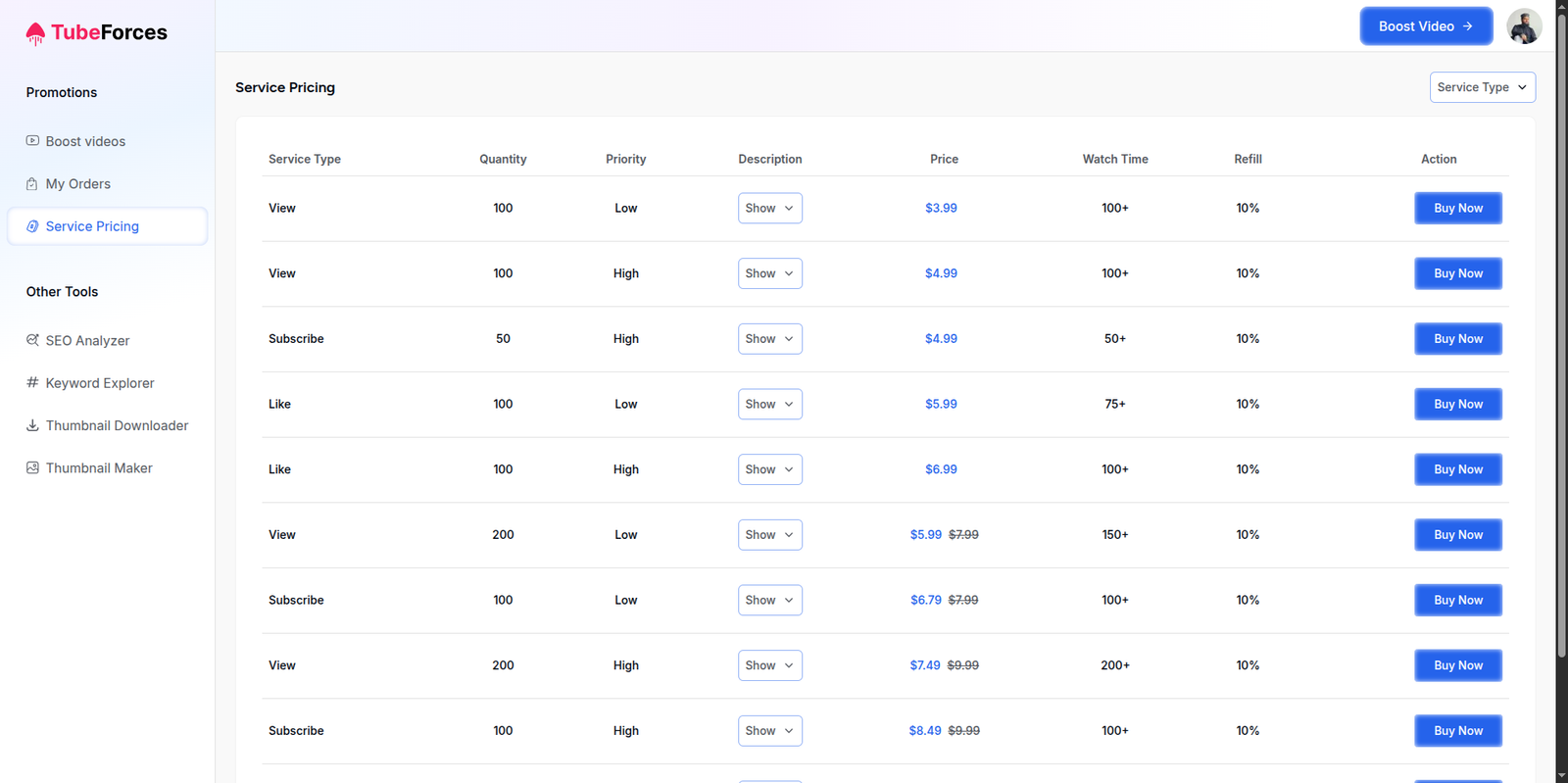Expand description for the $3.99 View package
This screenshot has height=783, width=1568.
pos(769,208)
